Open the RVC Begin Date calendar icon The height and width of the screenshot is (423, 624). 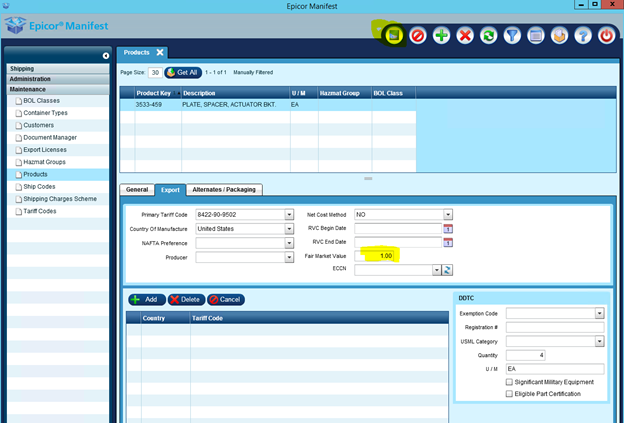tap(448, 229)
